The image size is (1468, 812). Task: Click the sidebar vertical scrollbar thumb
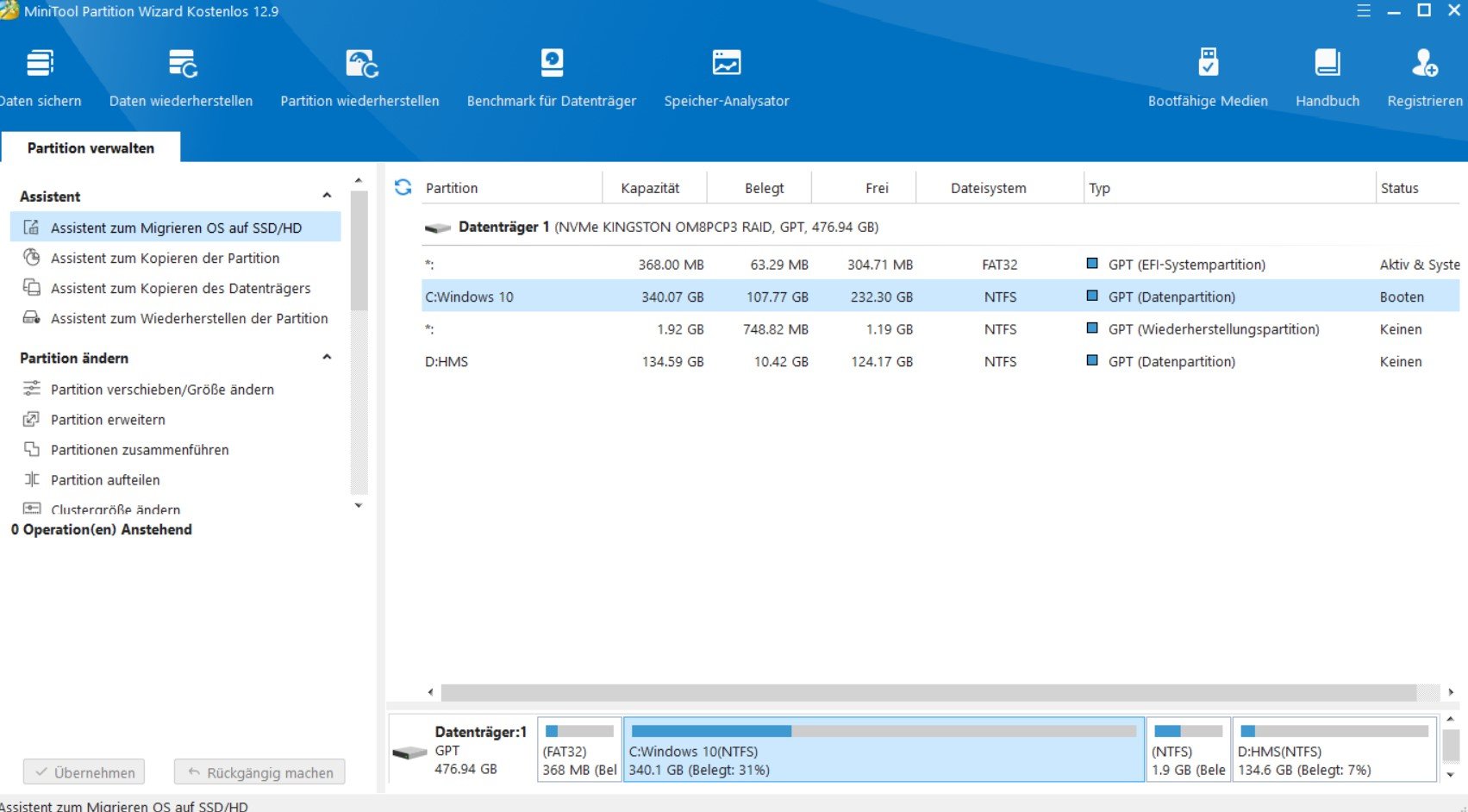(x=359, y=251)
